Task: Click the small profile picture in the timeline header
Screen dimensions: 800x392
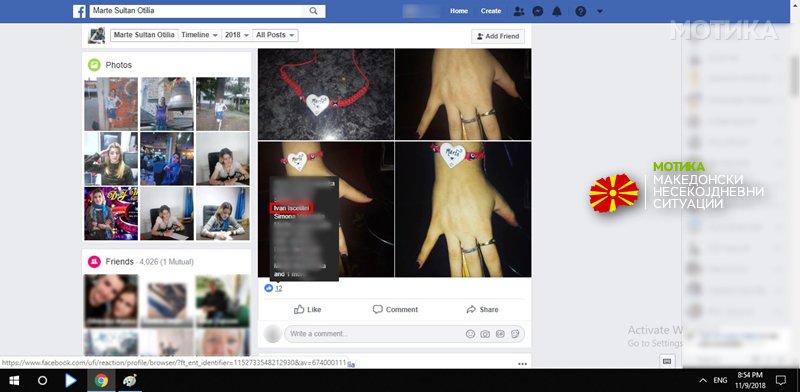Action: (96, 36)
